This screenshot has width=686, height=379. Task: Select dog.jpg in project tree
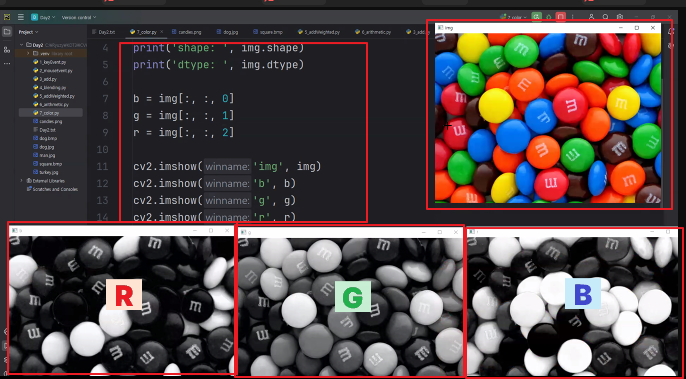(x=45, y=147)
